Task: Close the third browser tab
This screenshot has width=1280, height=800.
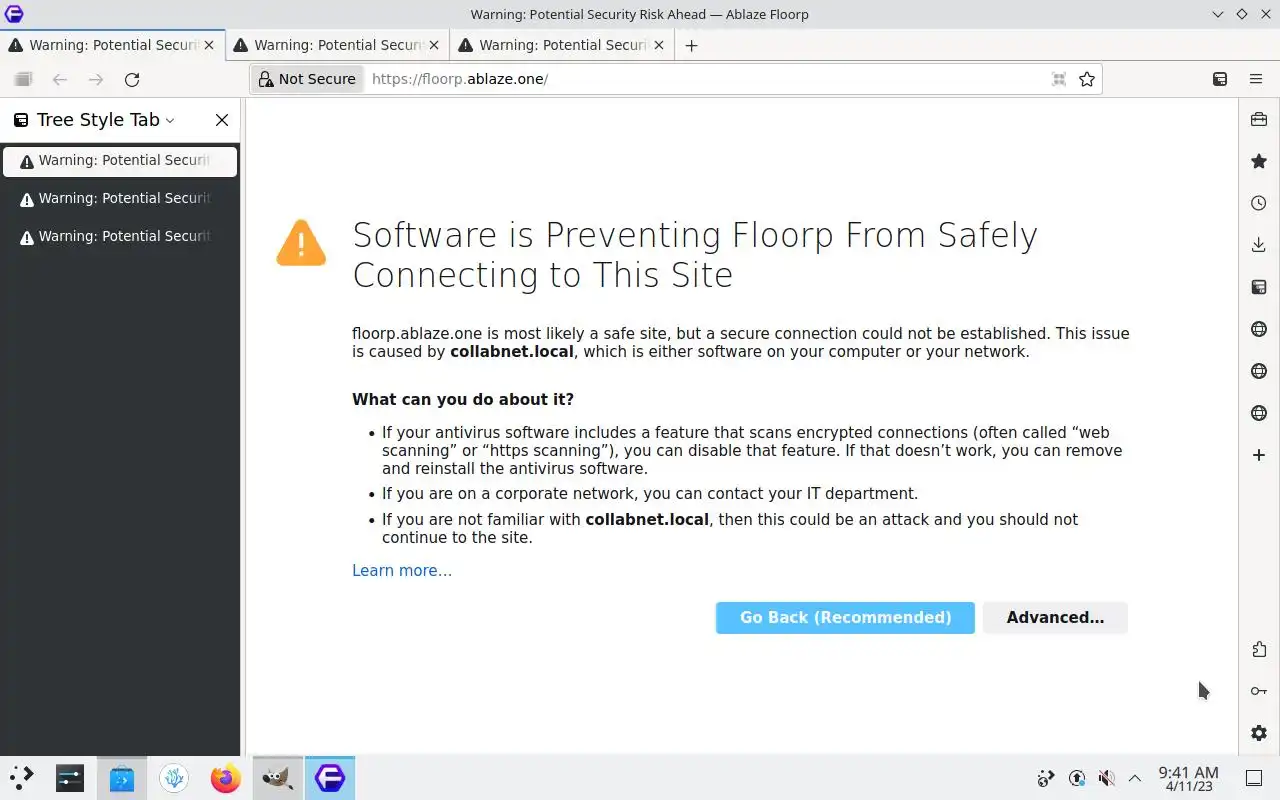Action: click(x=659, y=45)
